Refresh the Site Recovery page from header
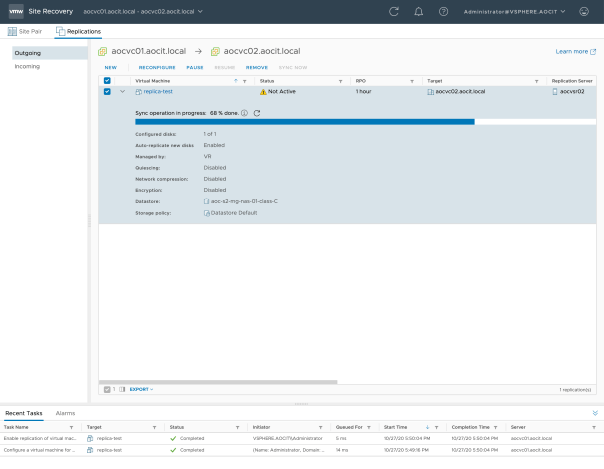Viewport: 604px width, 469px height. point(394,12)
